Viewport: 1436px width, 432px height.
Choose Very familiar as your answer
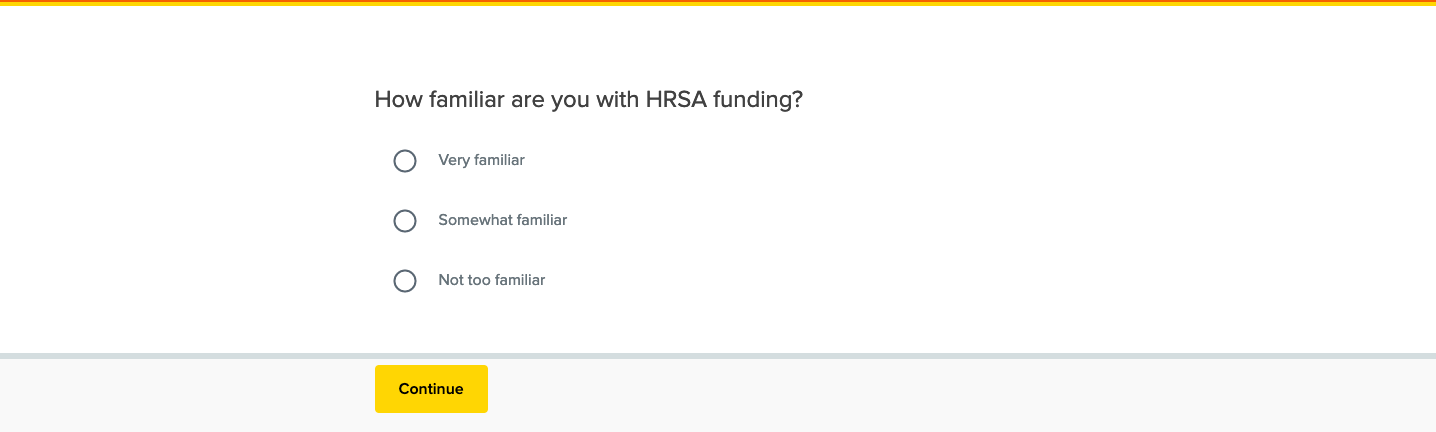405,161
